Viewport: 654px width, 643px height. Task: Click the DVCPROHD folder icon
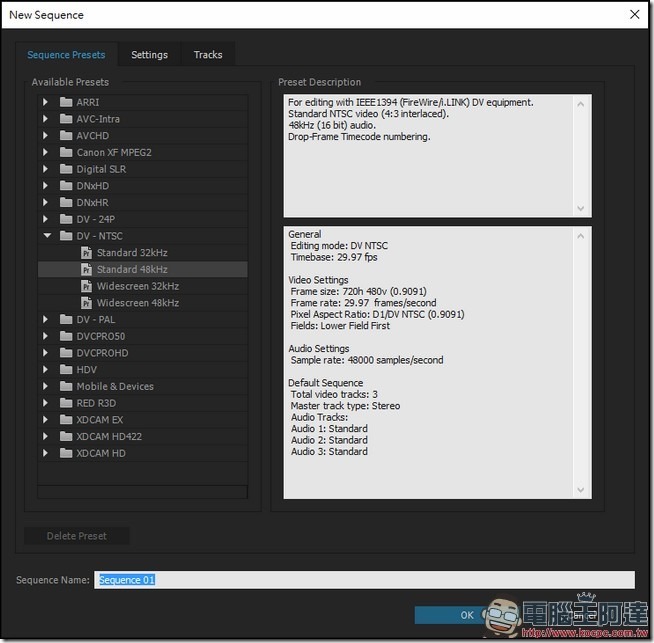click(x=66, y=353)
